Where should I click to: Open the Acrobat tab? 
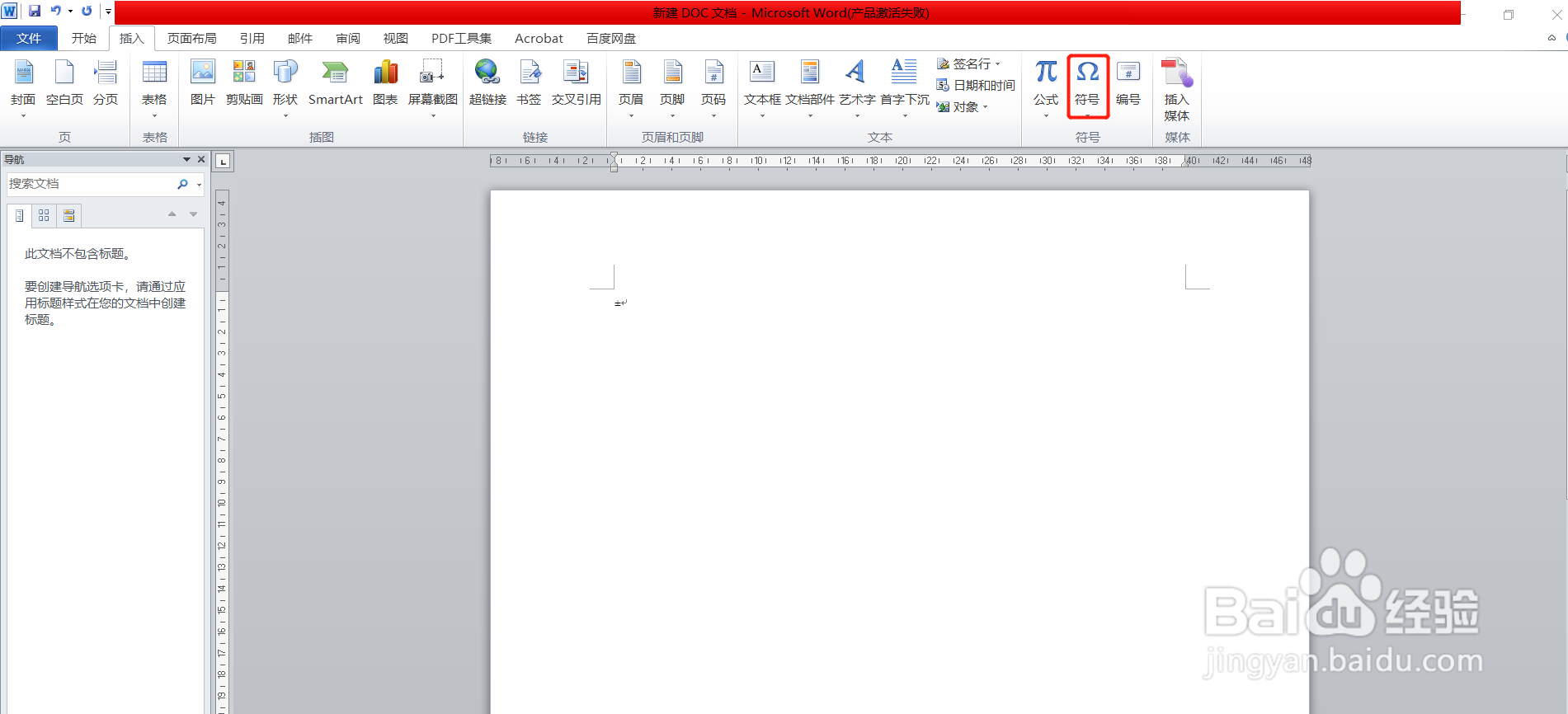[539, 38]
